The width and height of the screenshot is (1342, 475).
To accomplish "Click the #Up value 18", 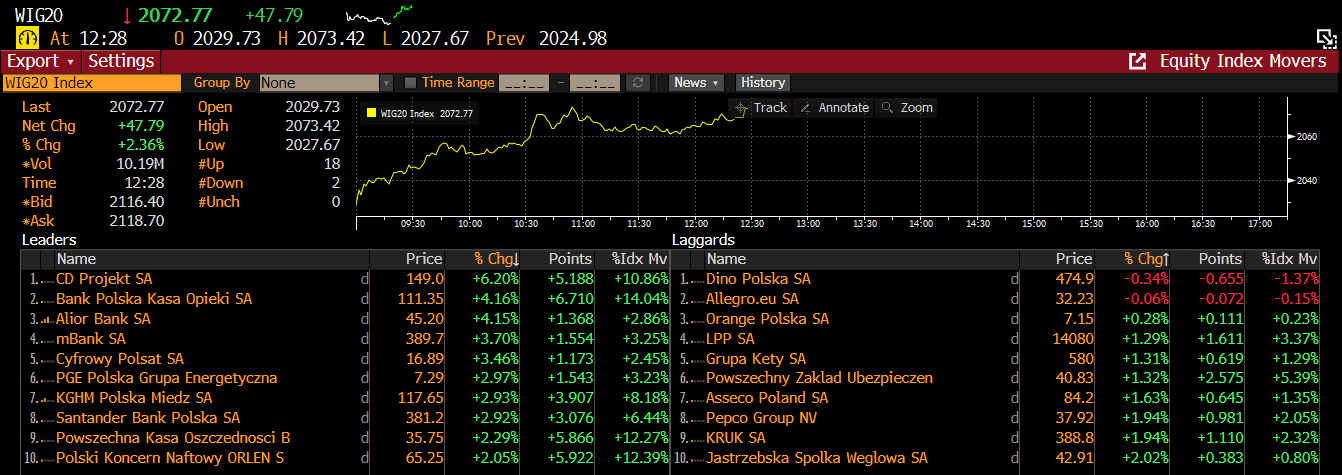I will (x=332, y=164).
